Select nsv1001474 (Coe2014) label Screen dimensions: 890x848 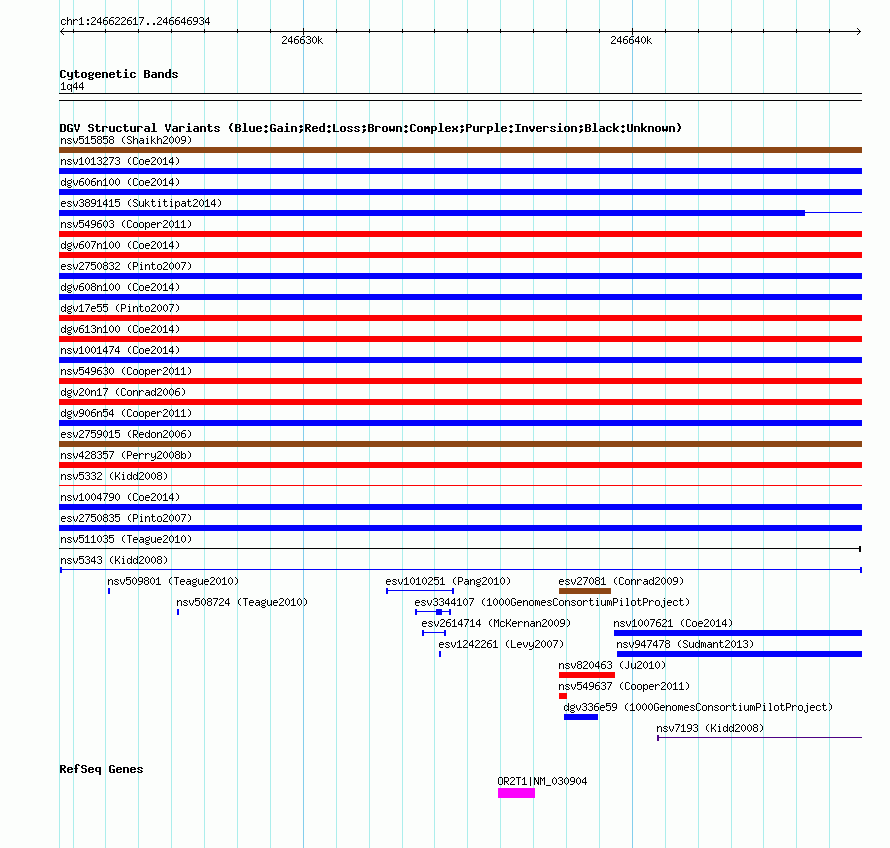click(x=120, y=350)
